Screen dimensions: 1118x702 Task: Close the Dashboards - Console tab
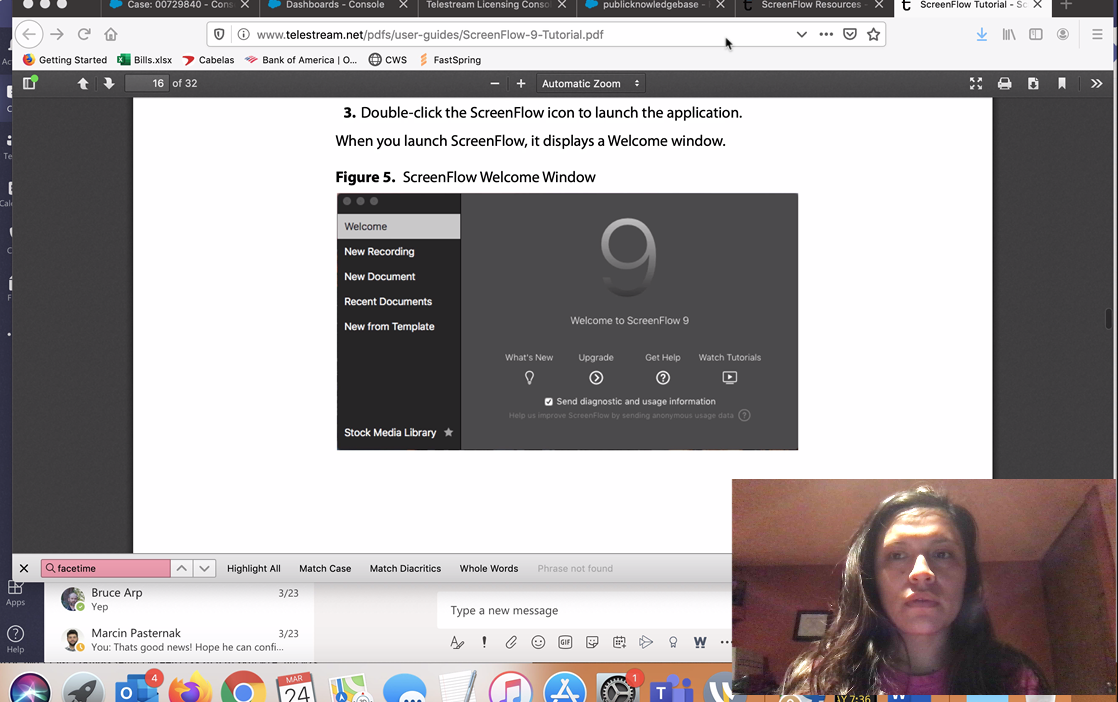403,5
